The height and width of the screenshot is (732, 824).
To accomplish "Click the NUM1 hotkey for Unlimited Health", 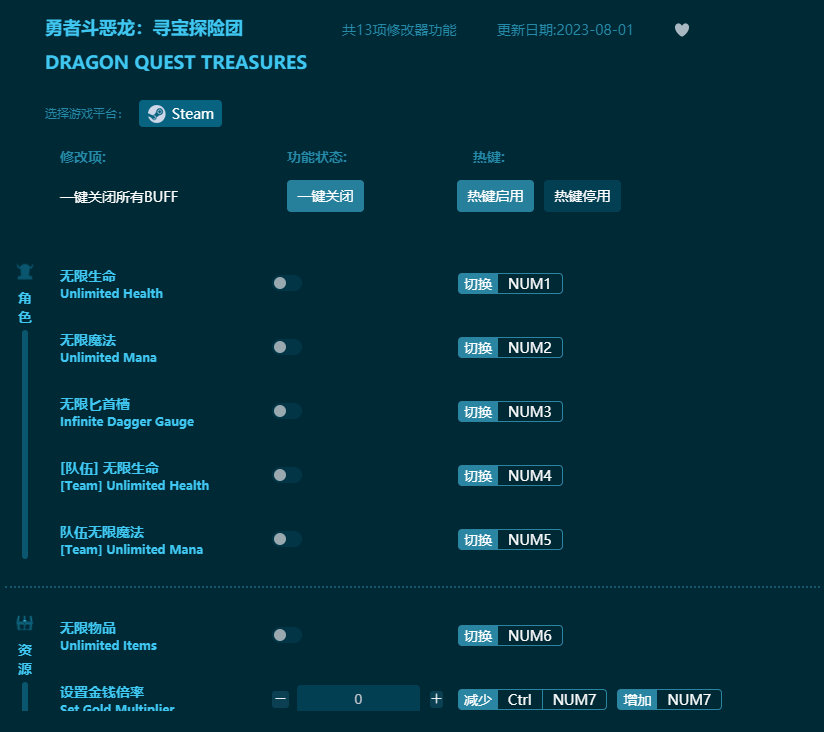I will [x=510, y=284].
